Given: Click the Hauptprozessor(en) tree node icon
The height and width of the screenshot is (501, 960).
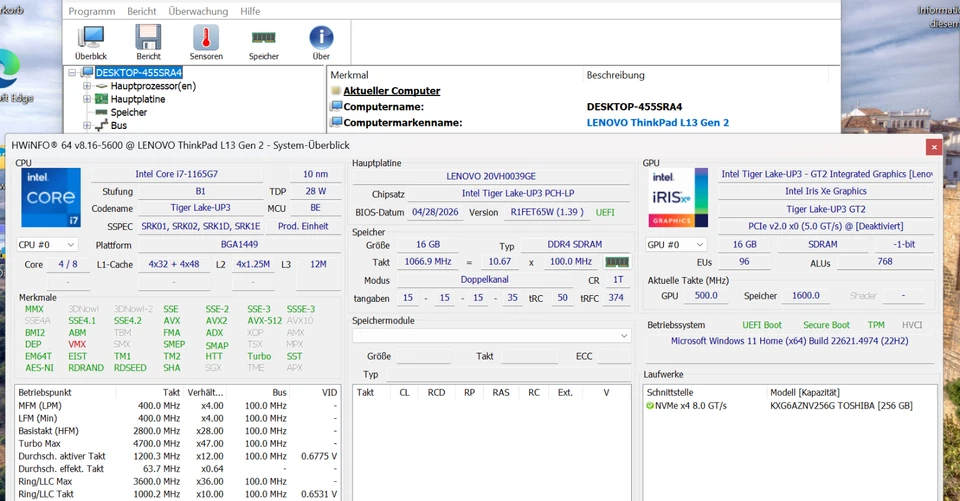Looking at the screenshot, I should [x=101, y=86].
